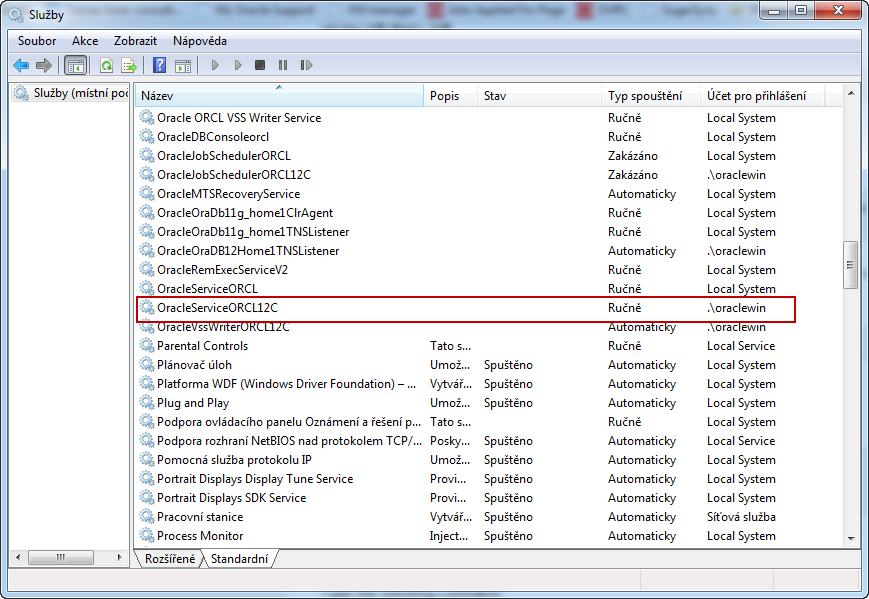Click the Back arrow in the toolbar

(x=21, y=65)
